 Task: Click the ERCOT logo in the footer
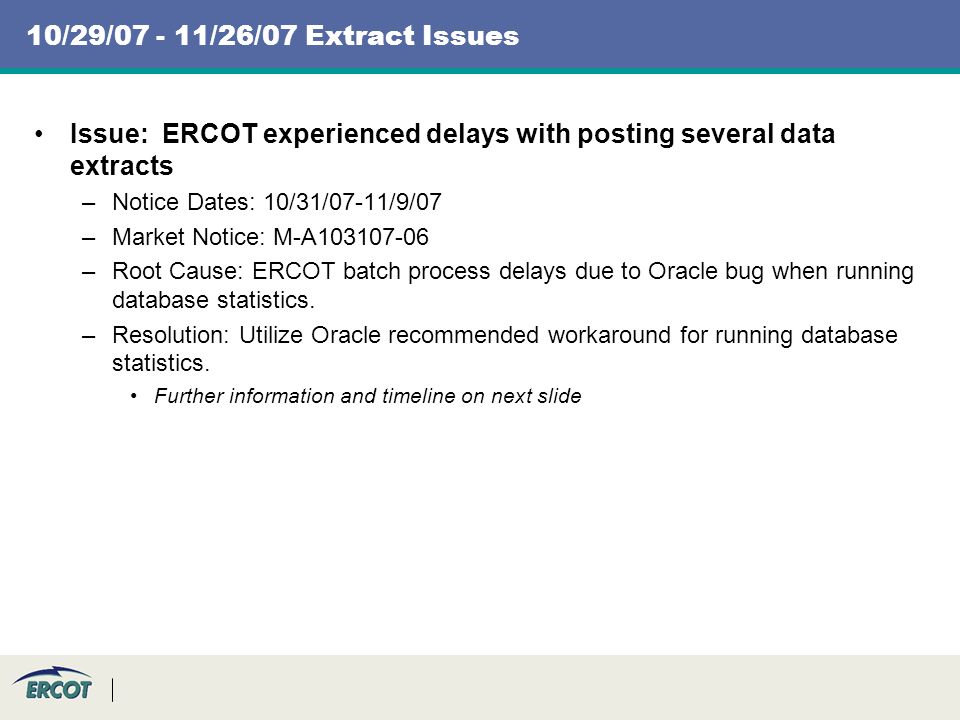[52, 684]
